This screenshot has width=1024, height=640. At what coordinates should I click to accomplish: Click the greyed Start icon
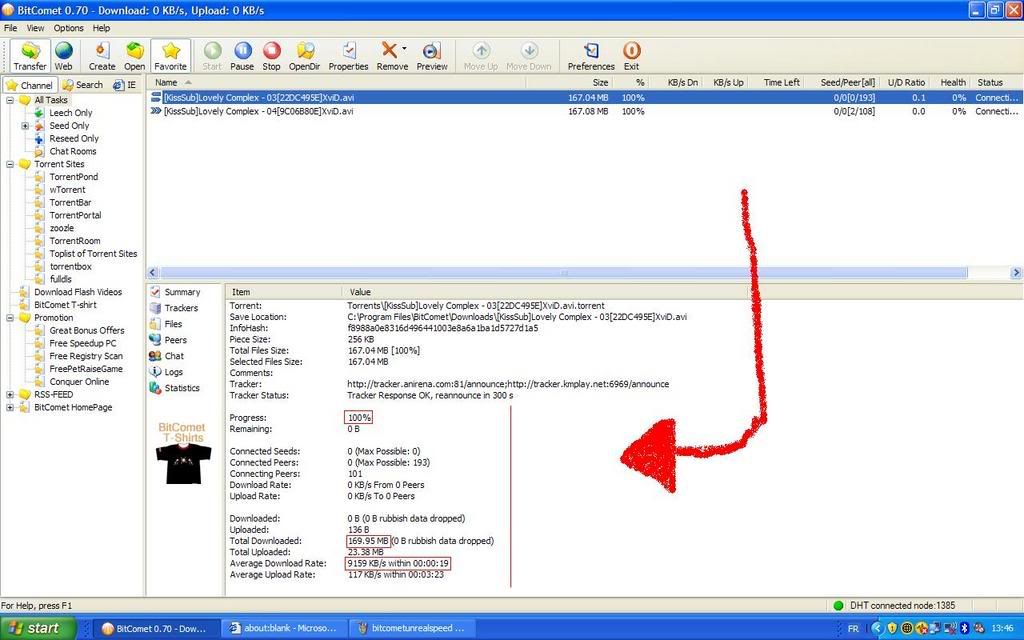212,56
